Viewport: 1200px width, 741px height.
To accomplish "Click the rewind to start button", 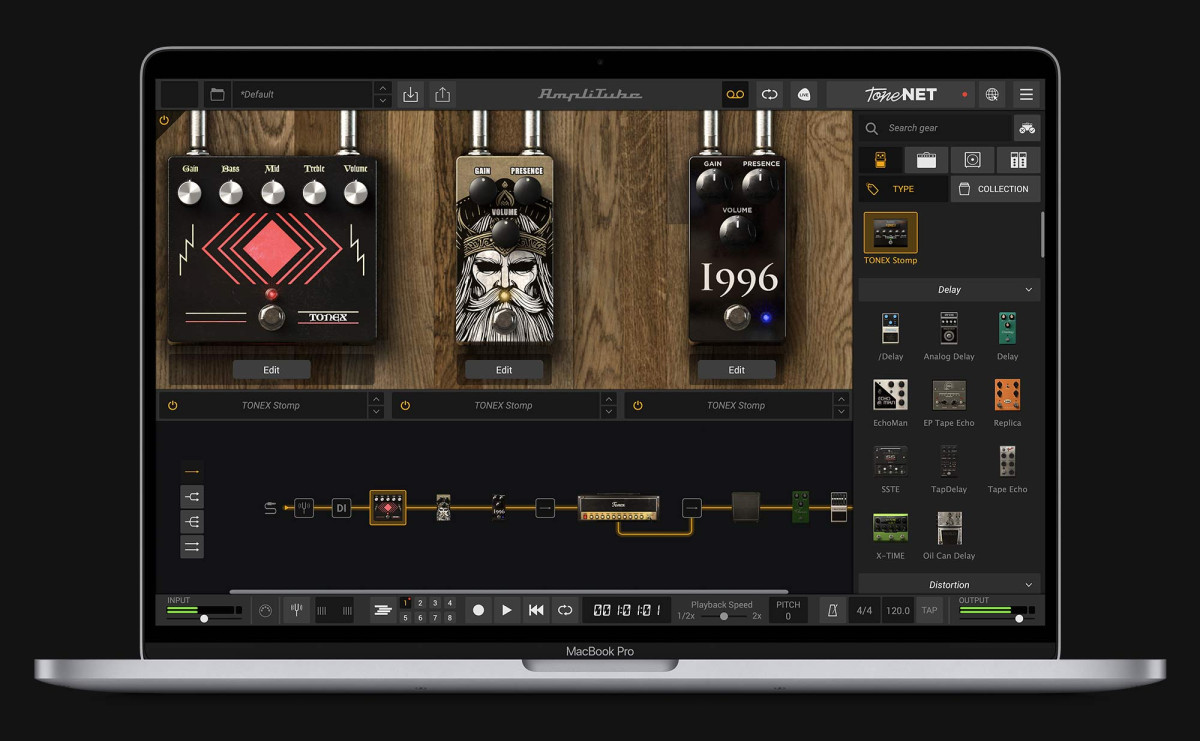I will pos(536,610).
